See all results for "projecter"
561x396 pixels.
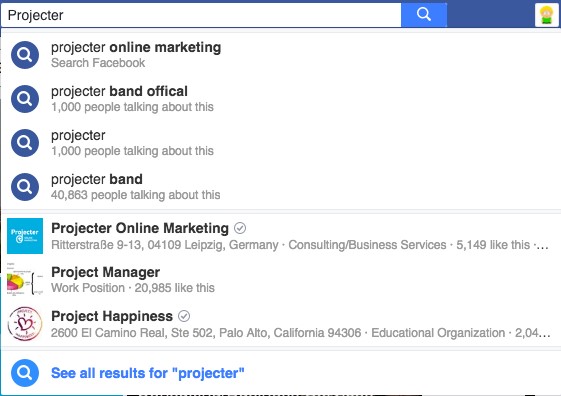coord(148,373)
